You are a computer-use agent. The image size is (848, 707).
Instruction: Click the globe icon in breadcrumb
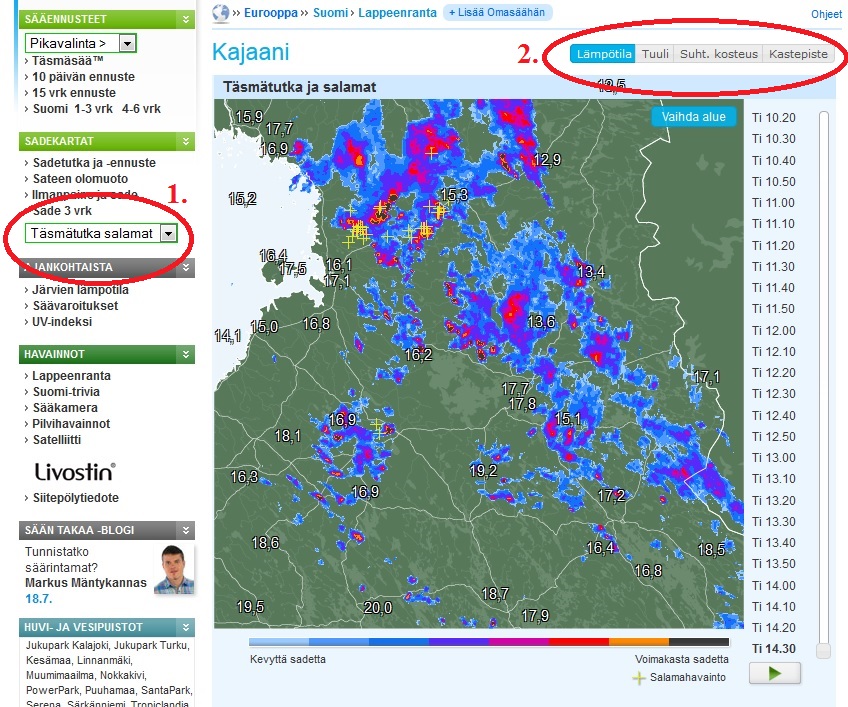[x=221, y=12]
